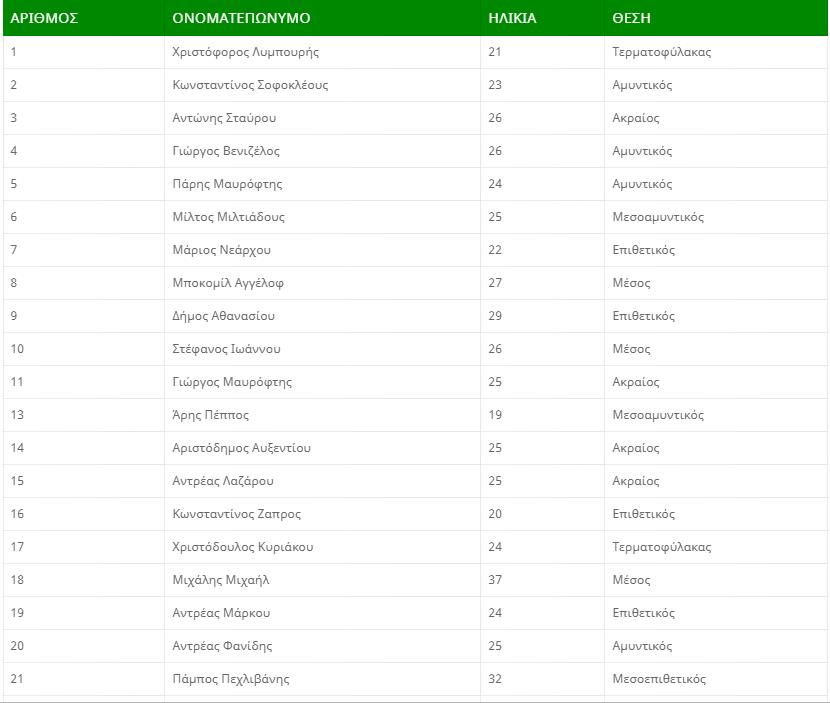Image resolution: width=830 pixels, height=703 pixels.
Task: Select goalkeeper Χριστόδουλος Κυριάκου
Action: (x=243, y=547)
